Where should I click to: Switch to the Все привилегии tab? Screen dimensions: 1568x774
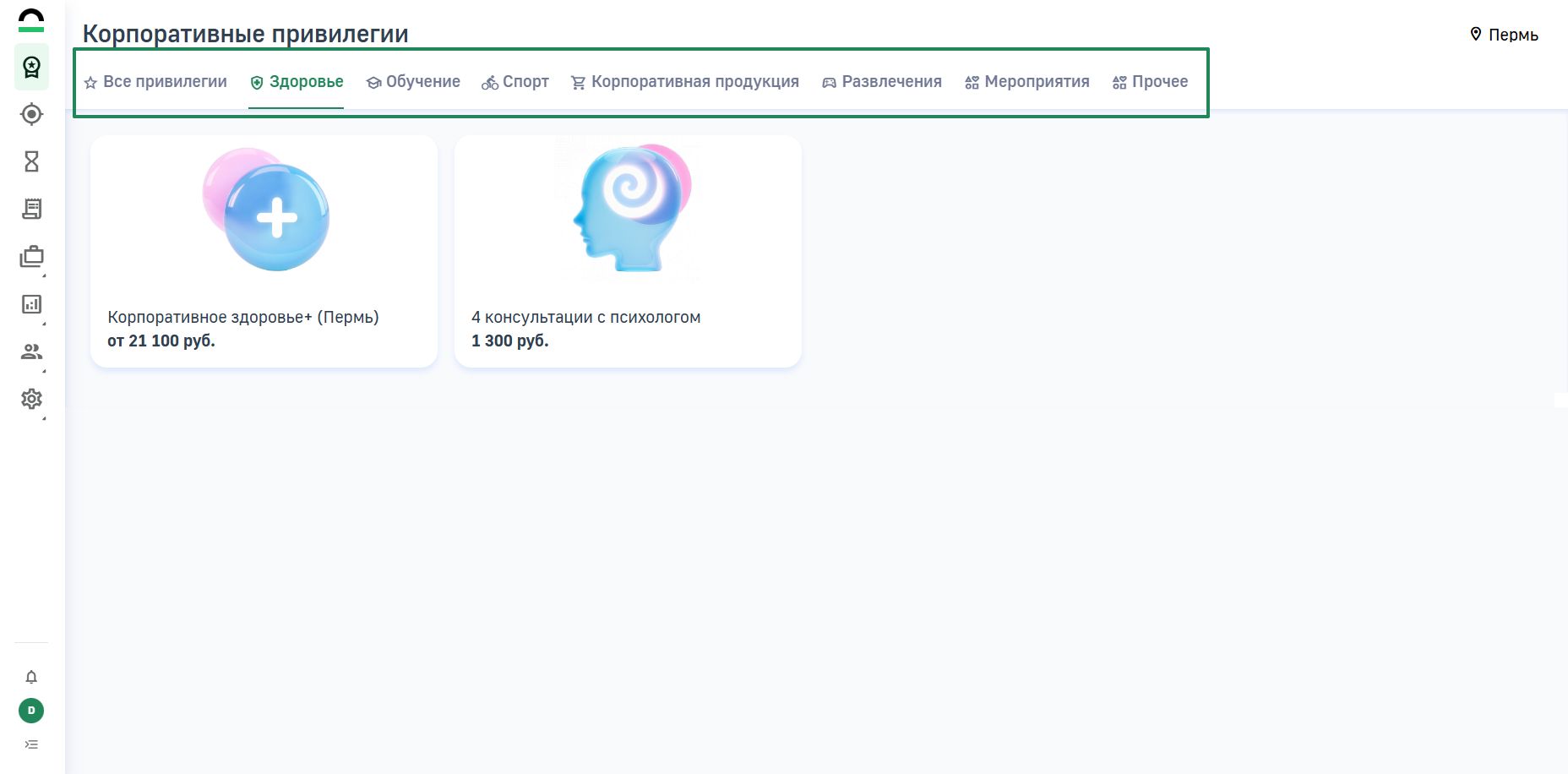tap(156, 82)
